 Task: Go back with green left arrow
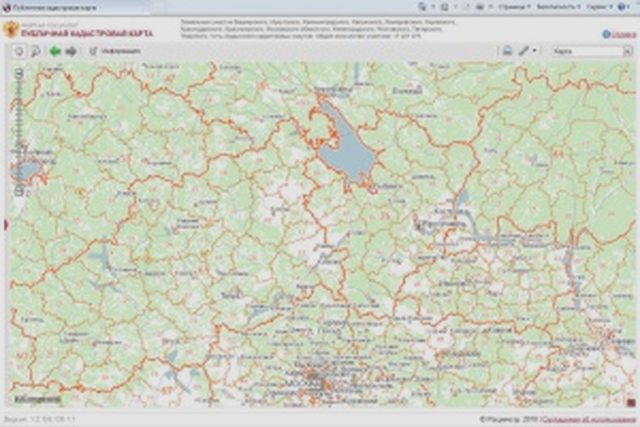pyautogui.click(x=55, y=51)
